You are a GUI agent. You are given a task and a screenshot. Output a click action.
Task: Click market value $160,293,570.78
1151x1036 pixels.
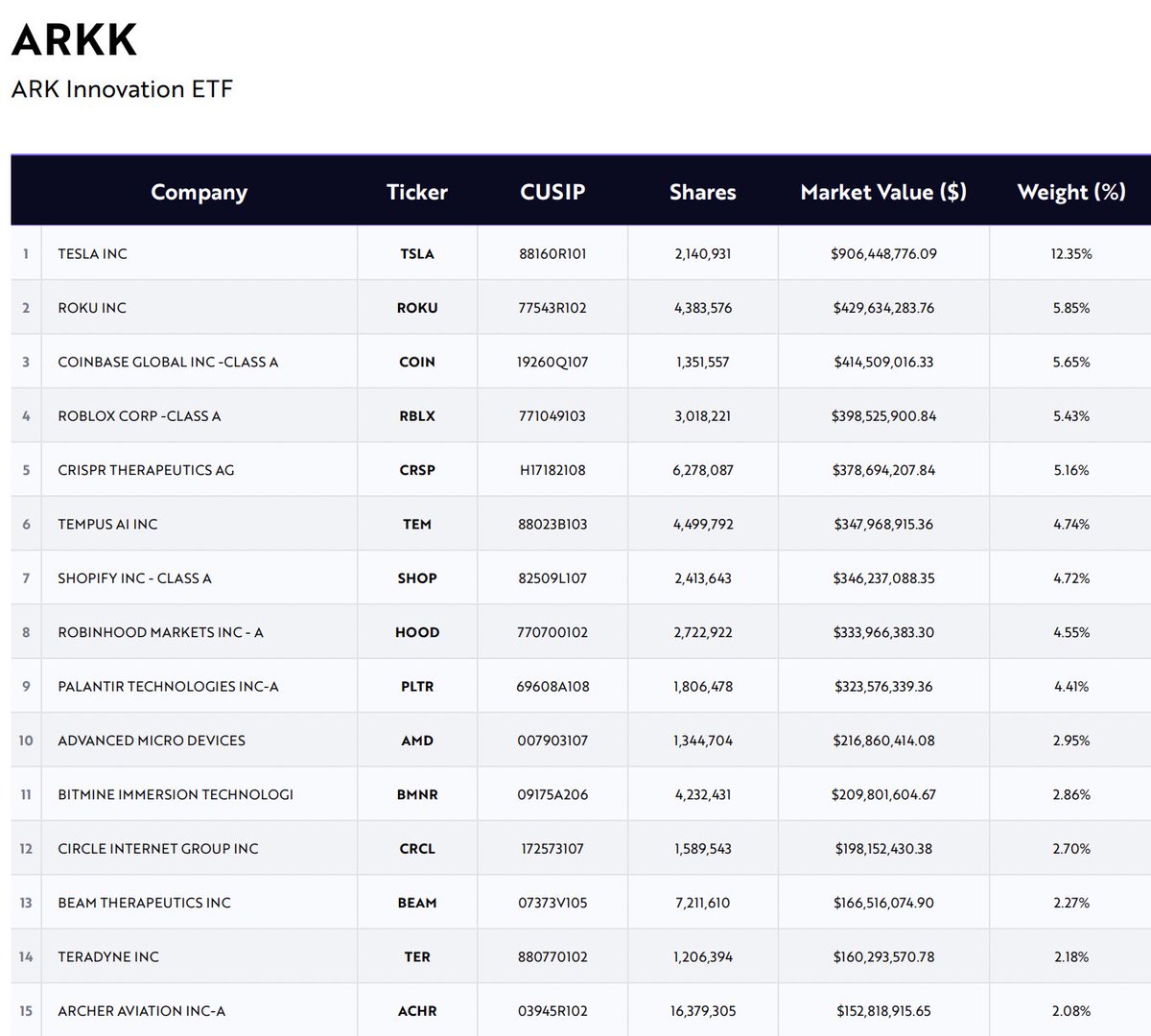click(x=883, y=956)
